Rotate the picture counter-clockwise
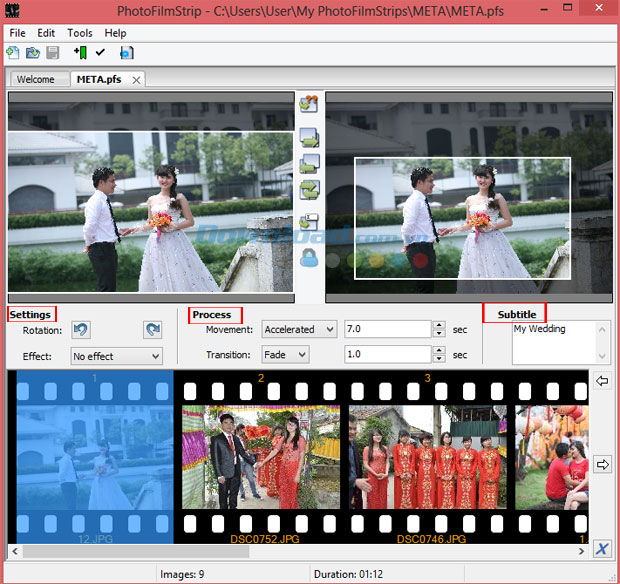This screenshot has height=584, width=620. coord(81,329)
